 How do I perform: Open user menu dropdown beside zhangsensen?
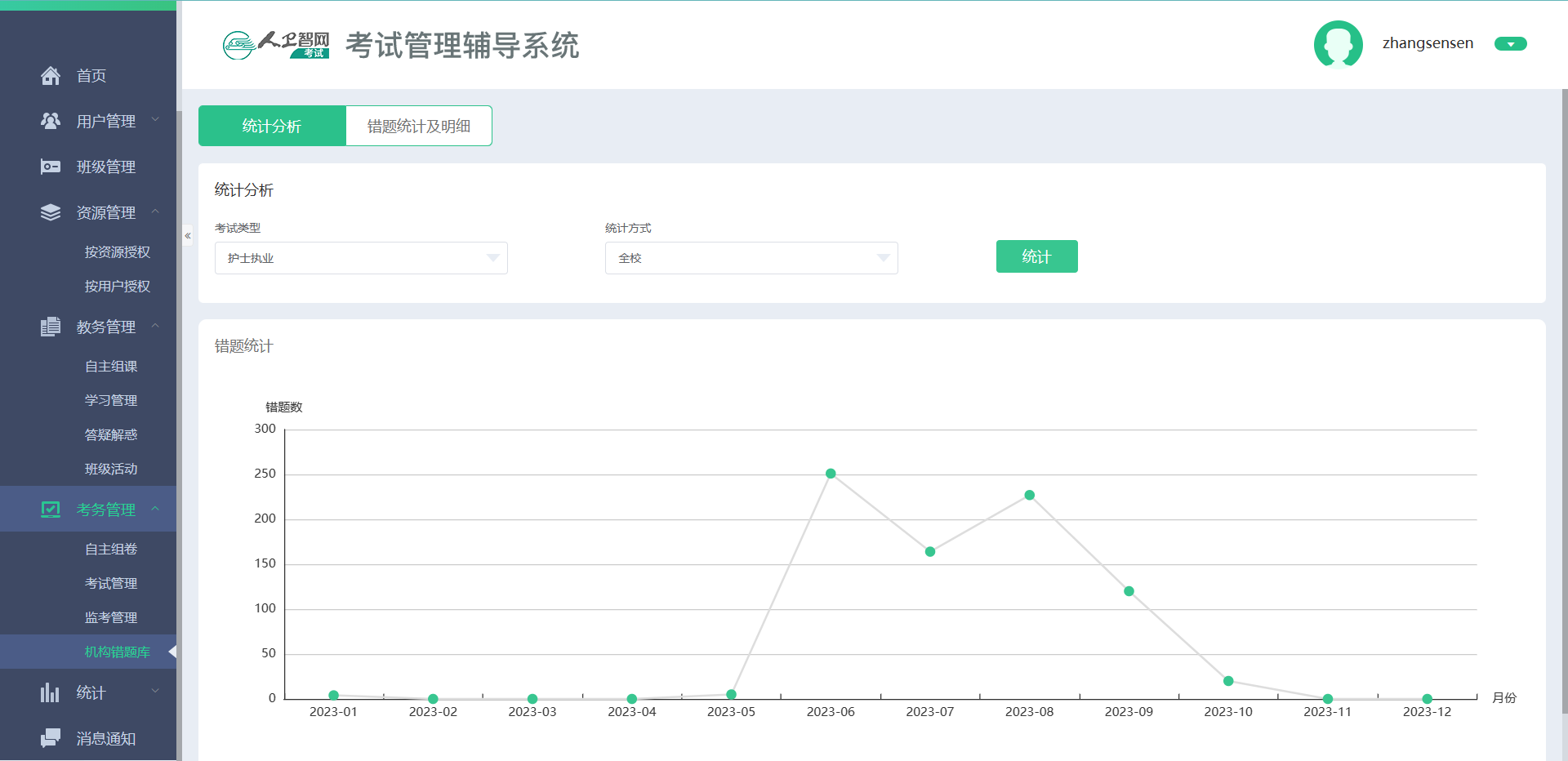click(x=1510, y=44)
